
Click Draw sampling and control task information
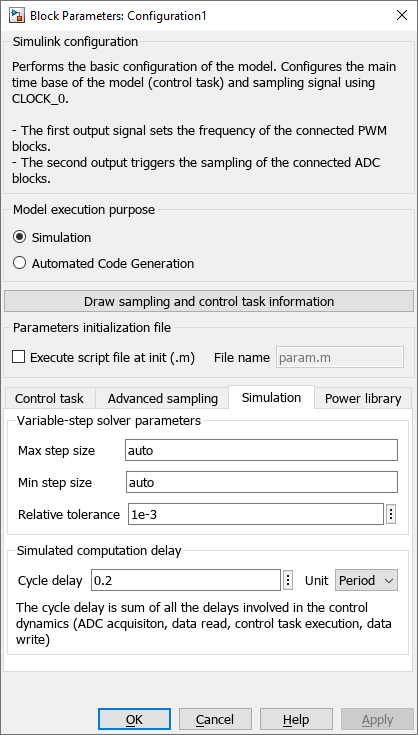point(209,301)
